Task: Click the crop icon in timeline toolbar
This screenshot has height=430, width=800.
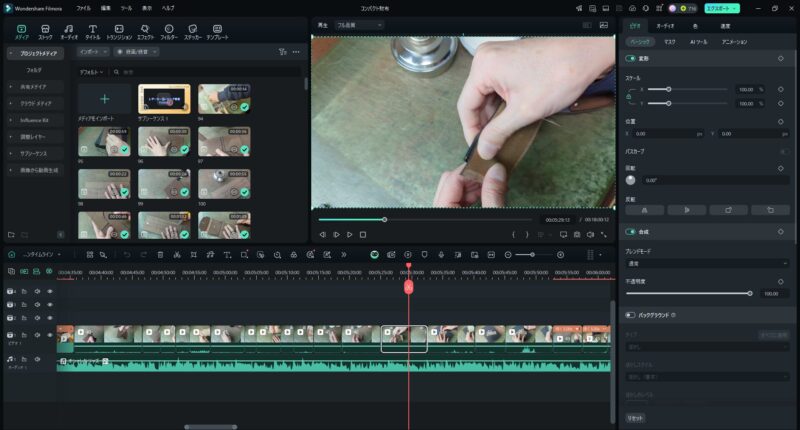Action: pos(193,255)
